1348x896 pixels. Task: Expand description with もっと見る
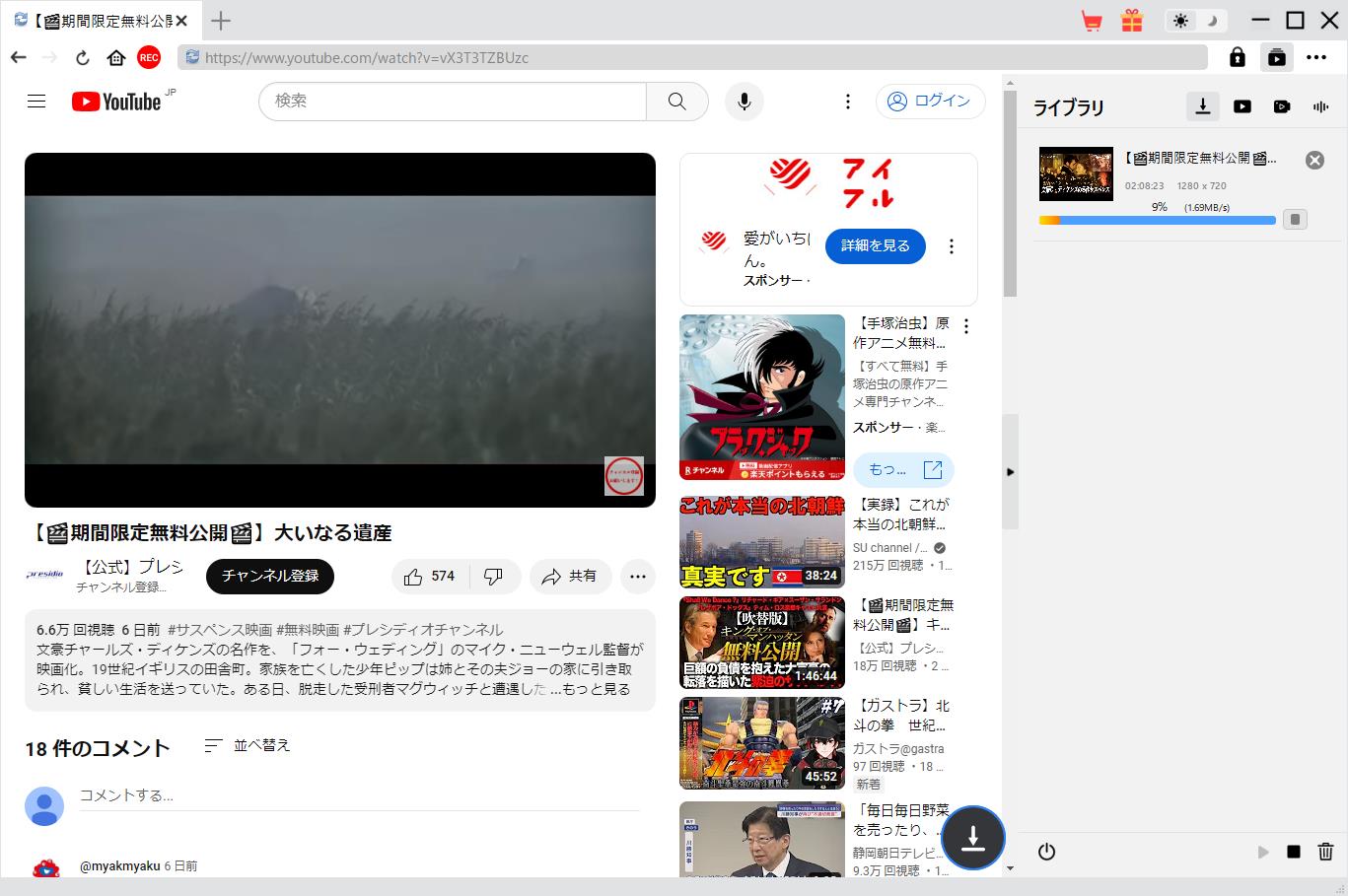click(597, 689)
